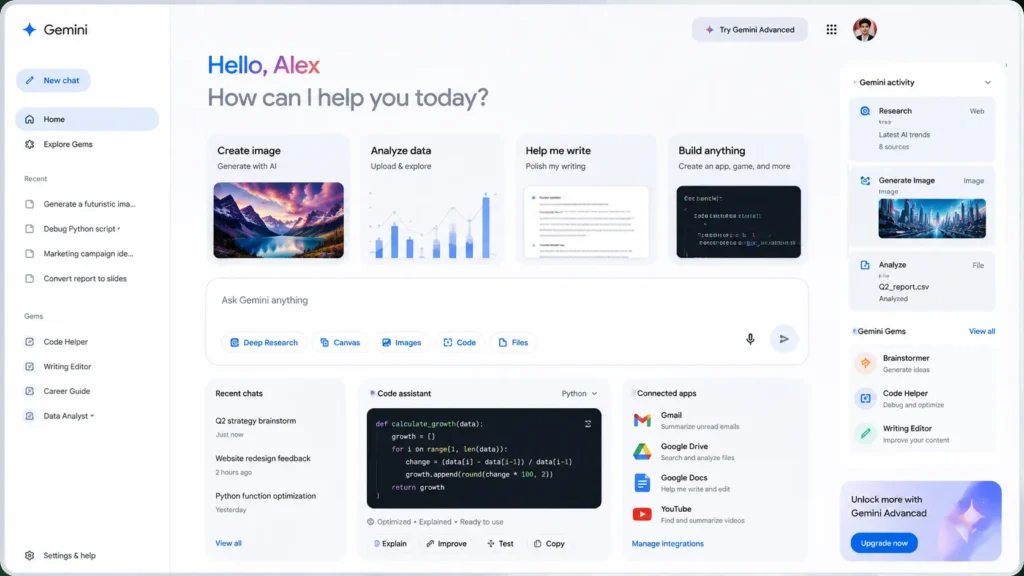
Task: Open Python function optimization chat
Action: coord(265,496)
